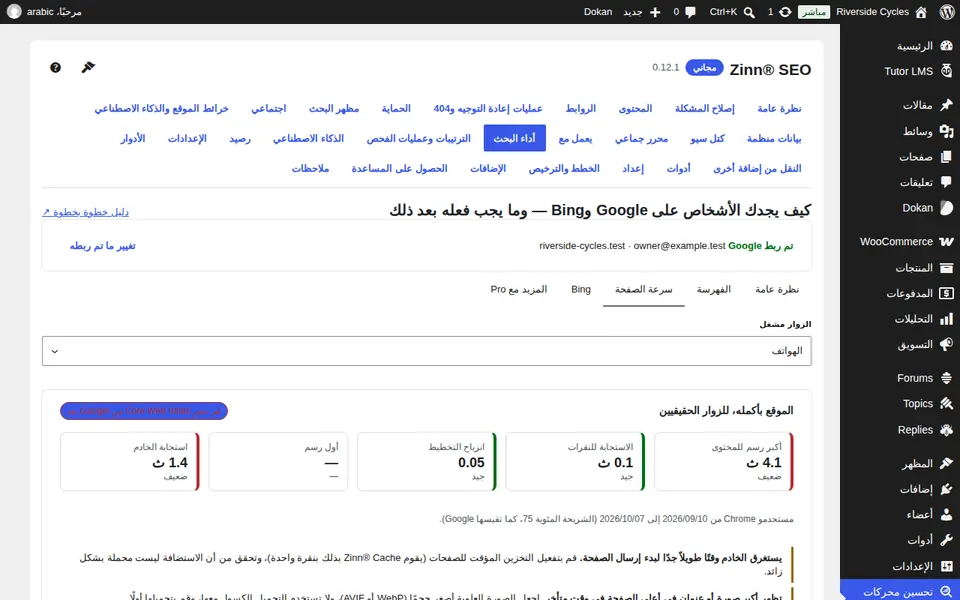
Task: Open the المزيد مع Pro tab
Action: tap(519, 290)
